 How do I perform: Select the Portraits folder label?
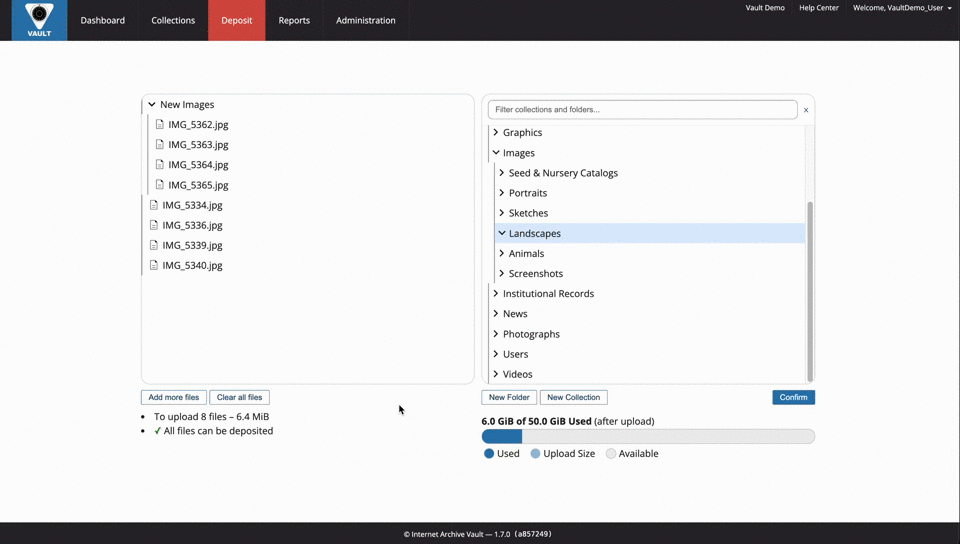(x=528, y=193)
